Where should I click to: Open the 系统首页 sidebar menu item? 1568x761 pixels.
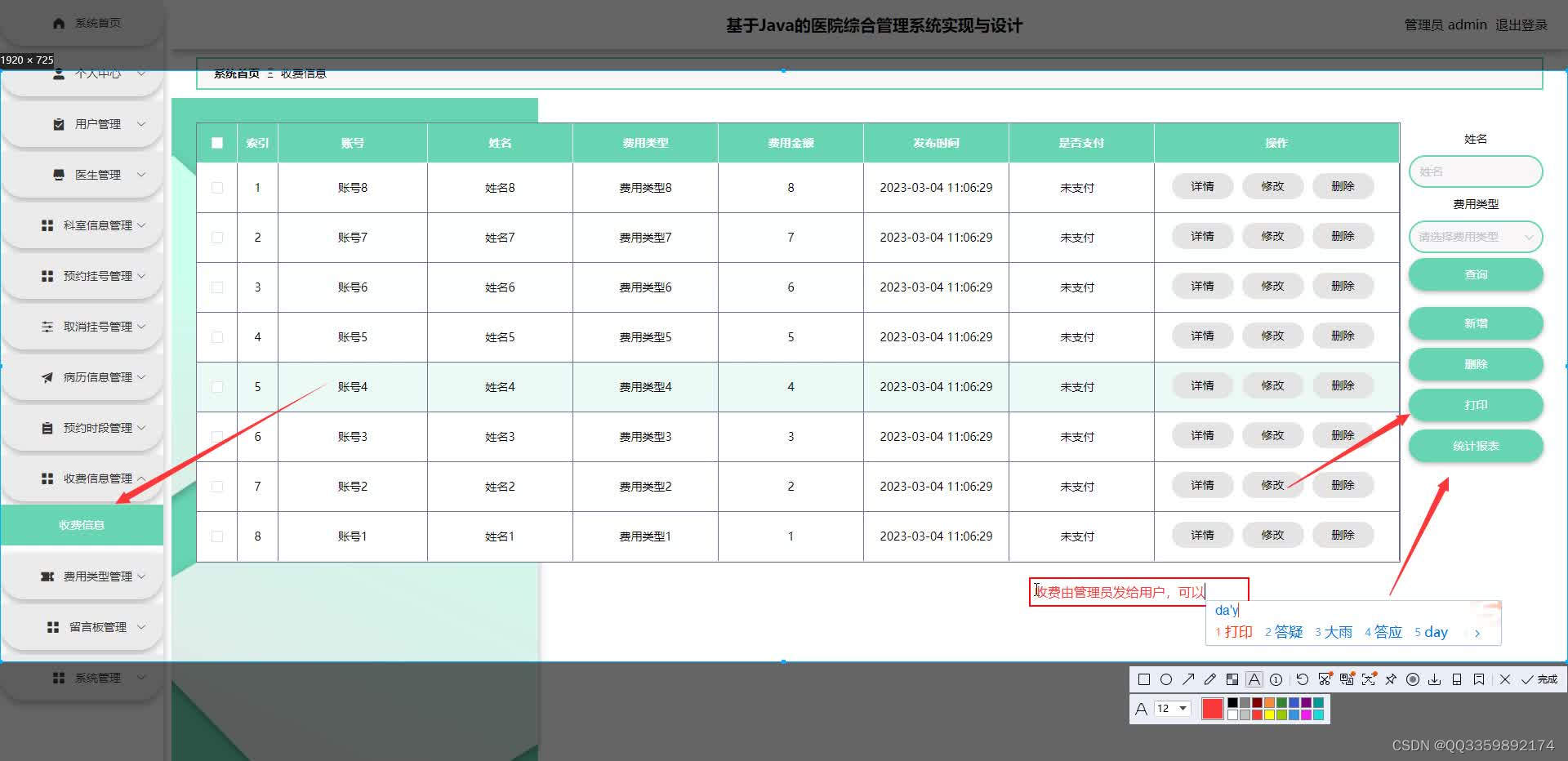click(x=82, y=24)
